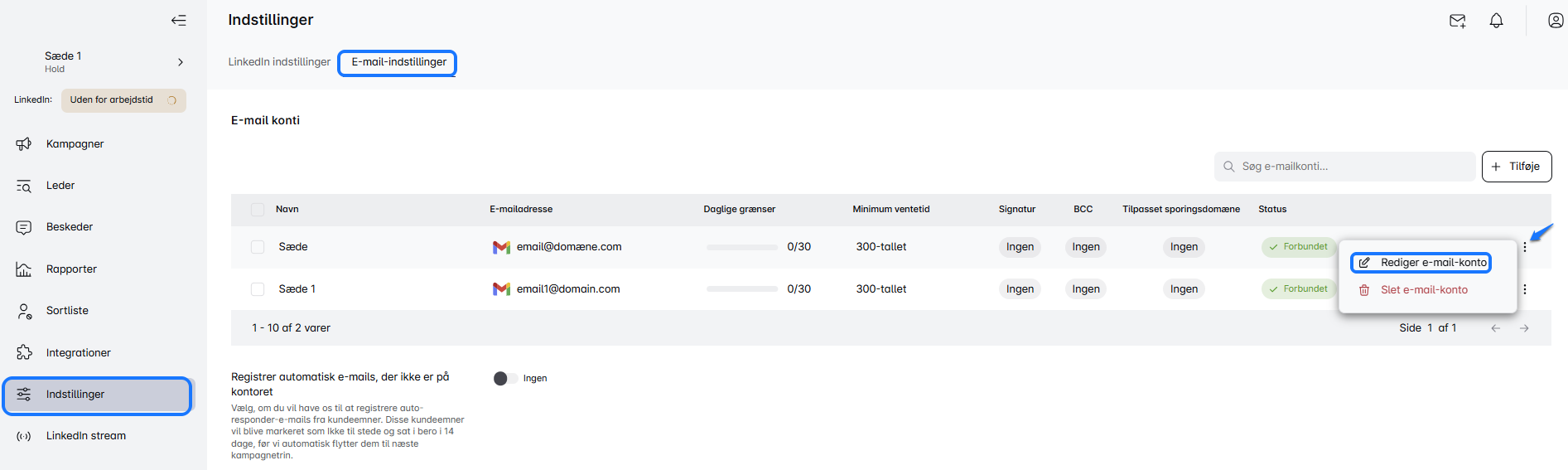Open Kampagner from the sidebar
Screen dimensions: 1568x470
pos(75,144)
